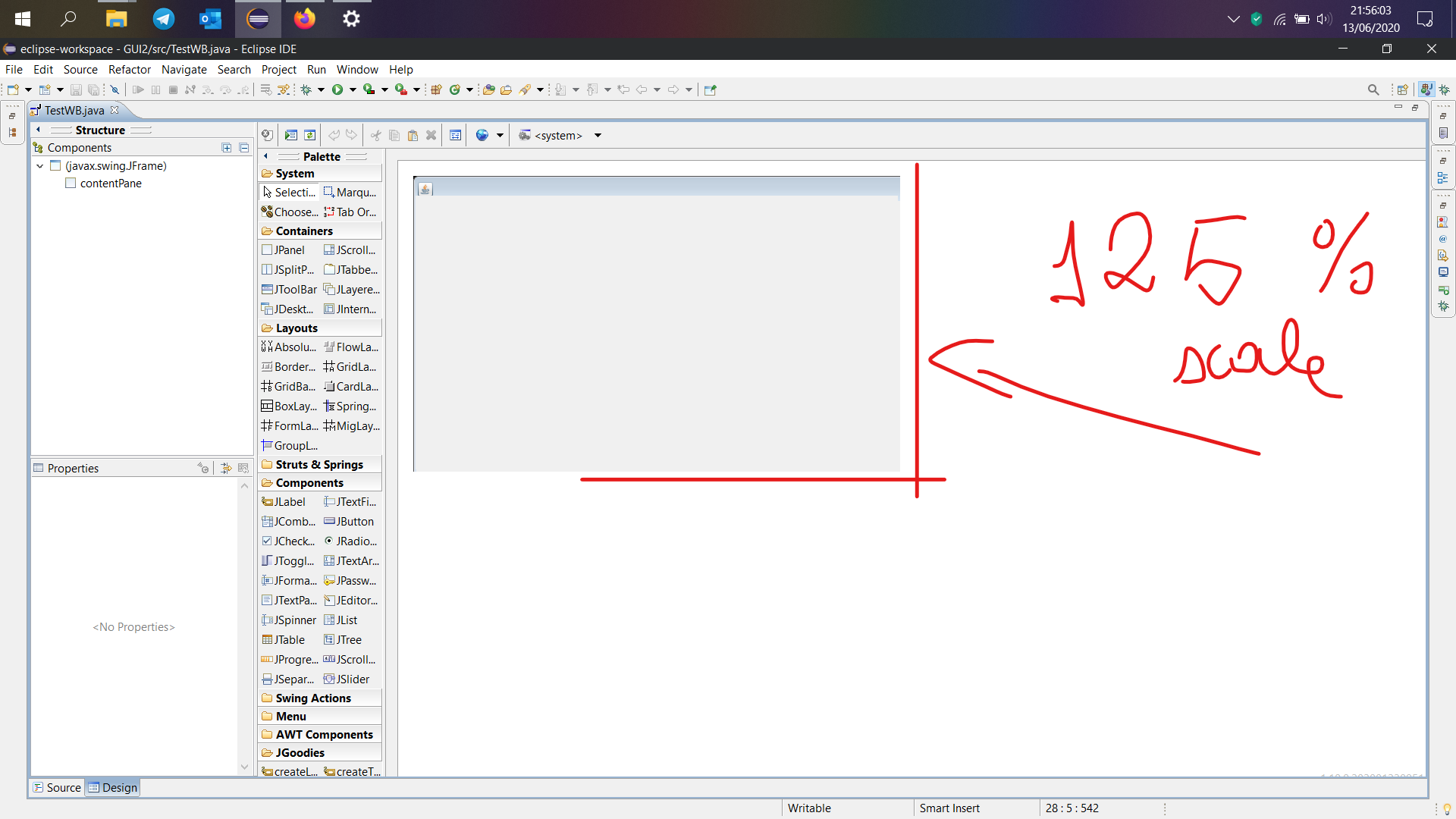Expand all components tree icon

coord(226,148)
